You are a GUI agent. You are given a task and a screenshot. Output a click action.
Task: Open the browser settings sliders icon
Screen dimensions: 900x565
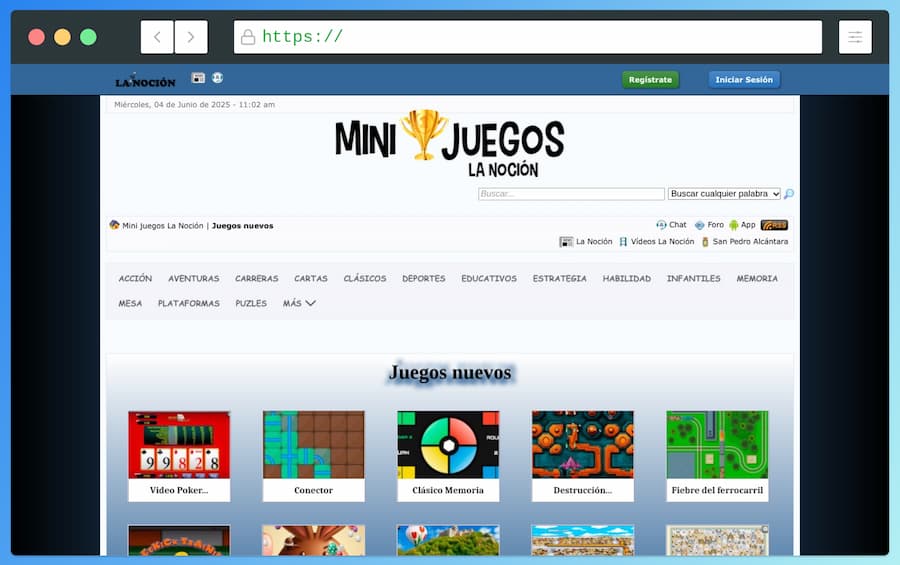point(855,37)
